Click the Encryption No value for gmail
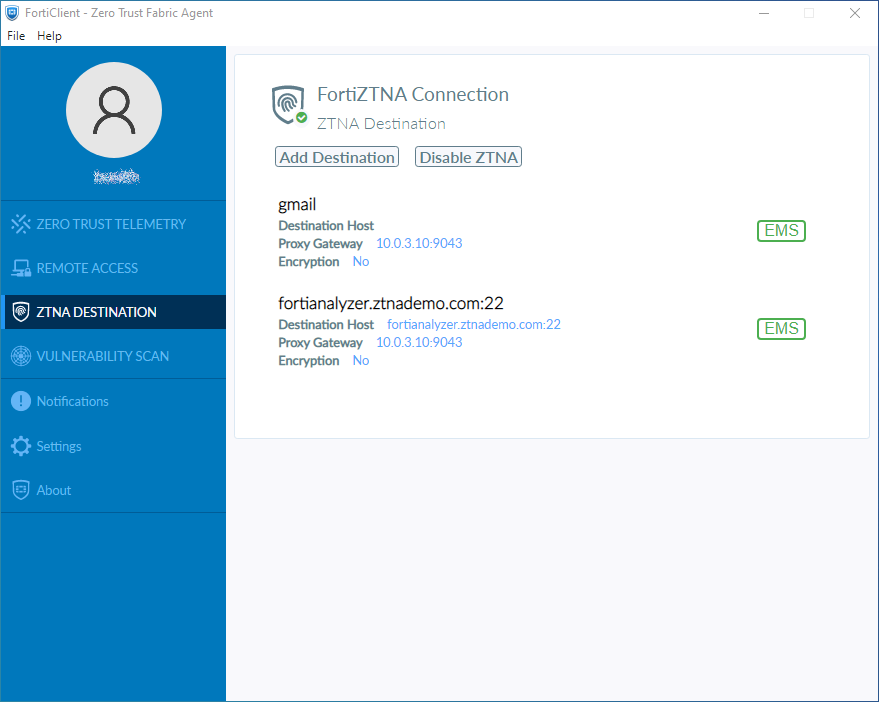 pyautogui.click(x=360, y=261)
